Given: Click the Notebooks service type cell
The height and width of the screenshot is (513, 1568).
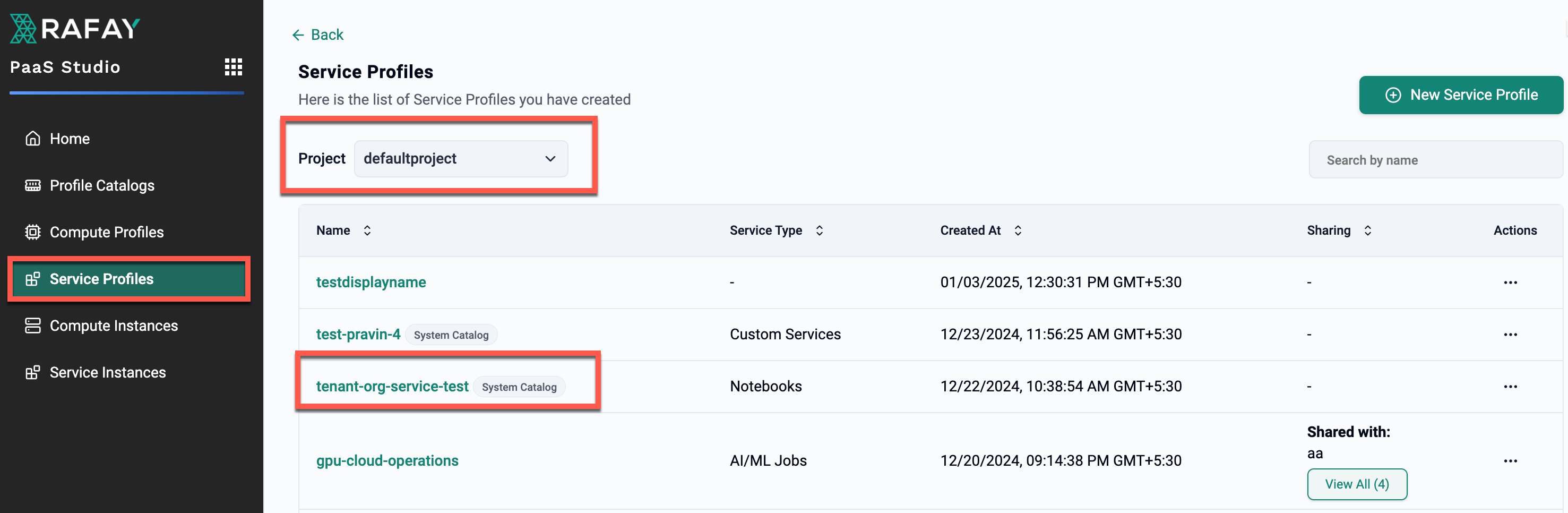Looking at the screenshot, I should (766, 386).
